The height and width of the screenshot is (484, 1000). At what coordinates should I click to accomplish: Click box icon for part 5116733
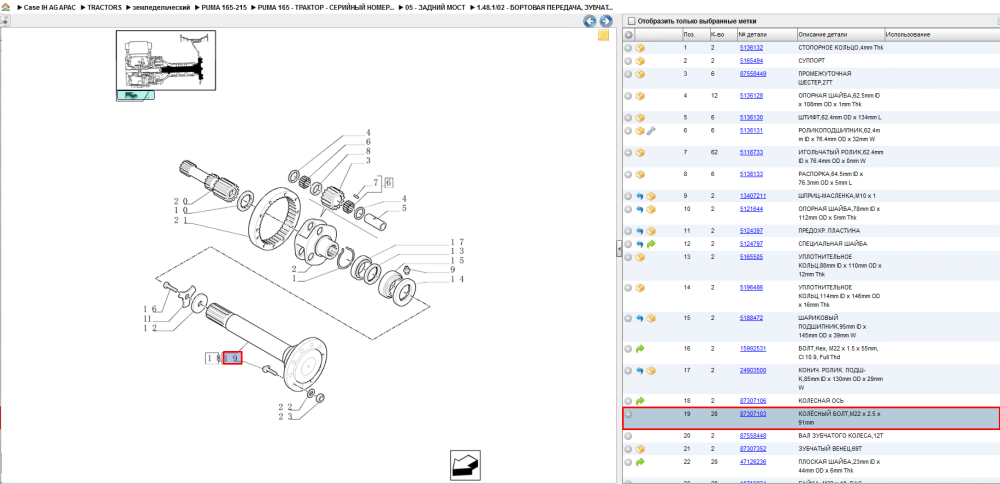tap(640, 152)
